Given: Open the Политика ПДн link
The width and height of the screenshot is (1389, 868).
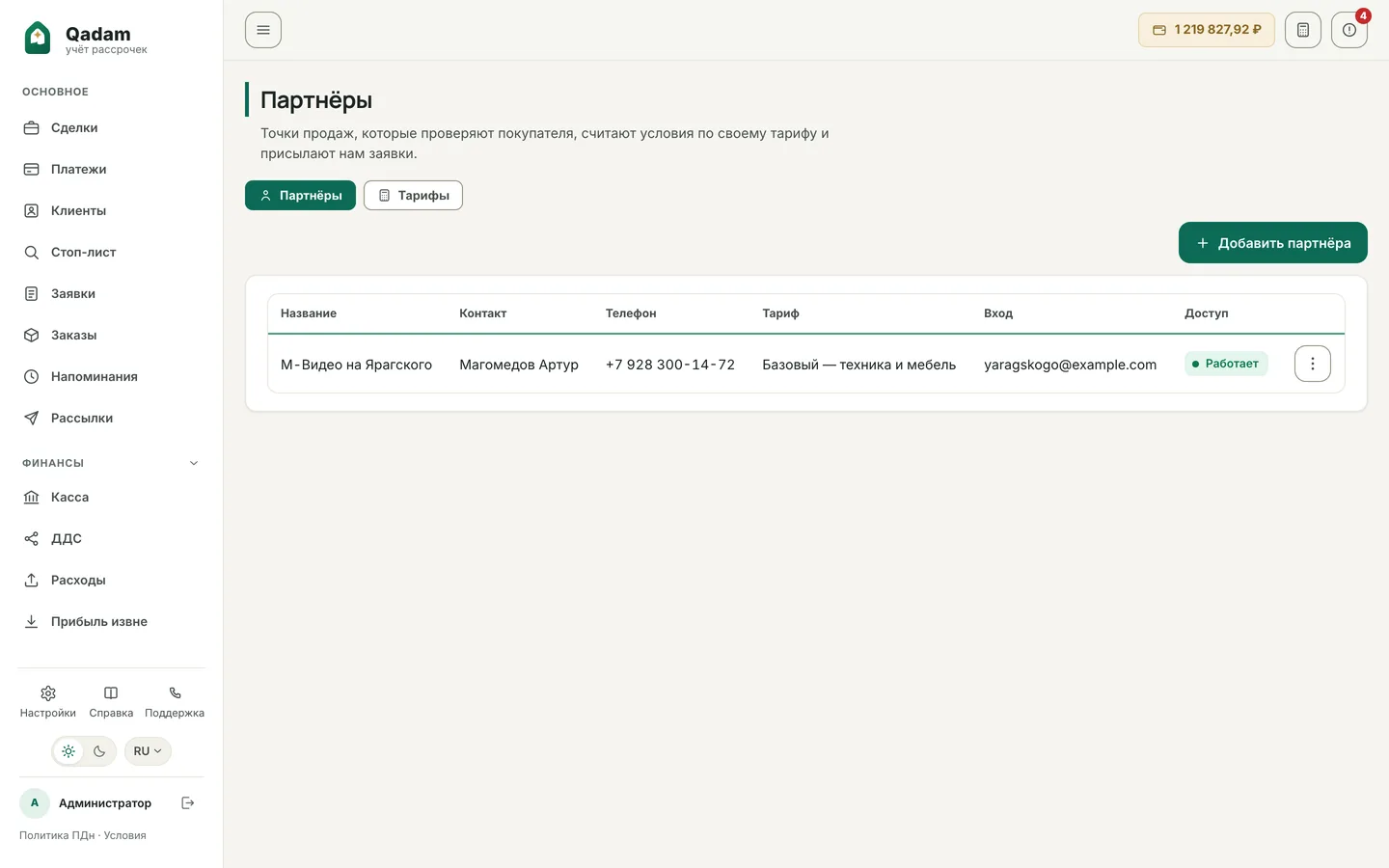Looking at the screenshot, I should click(x=57, y=835).
